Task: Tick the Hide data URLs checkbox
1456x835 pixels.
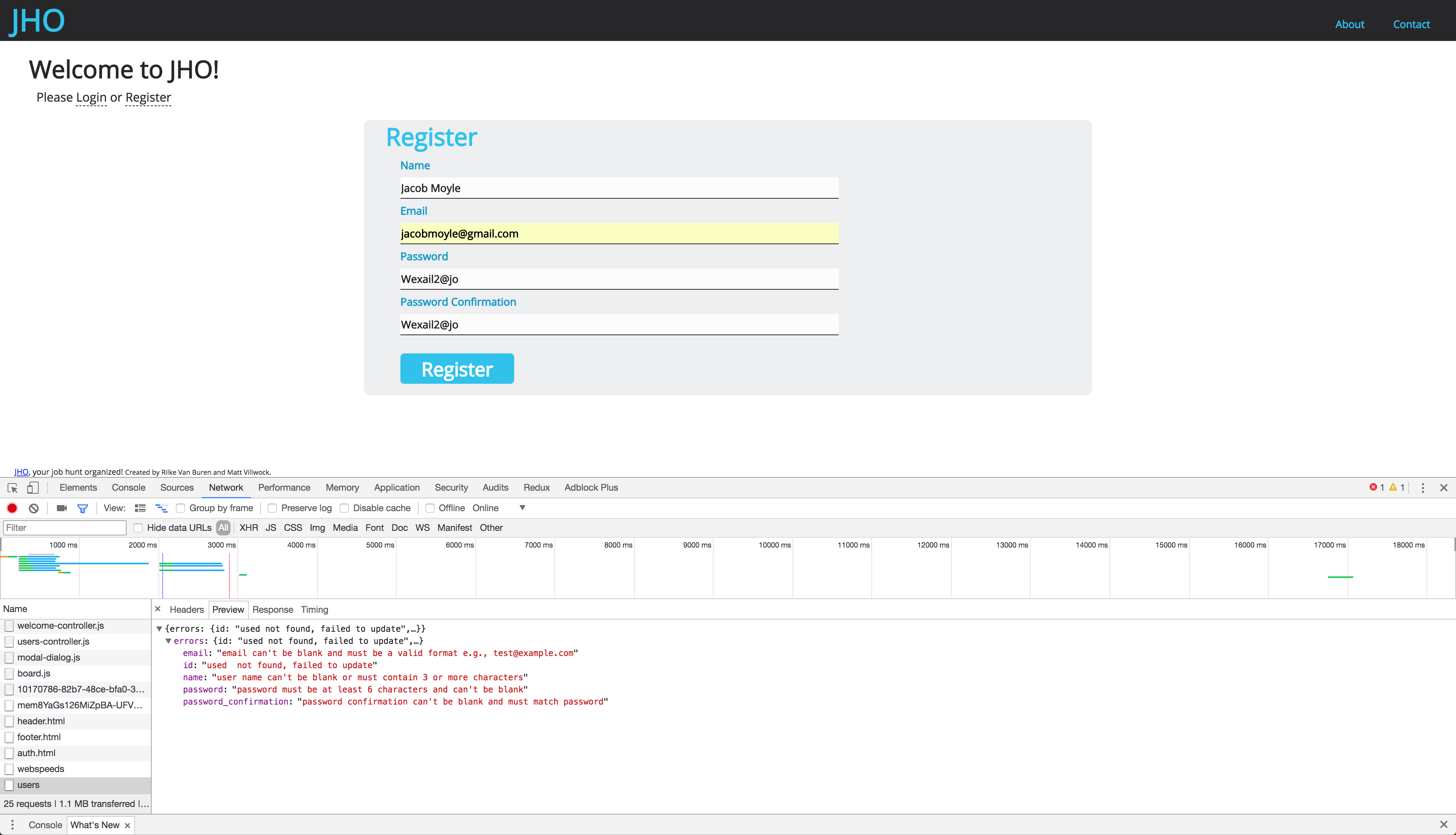Action: pos(138,527)
